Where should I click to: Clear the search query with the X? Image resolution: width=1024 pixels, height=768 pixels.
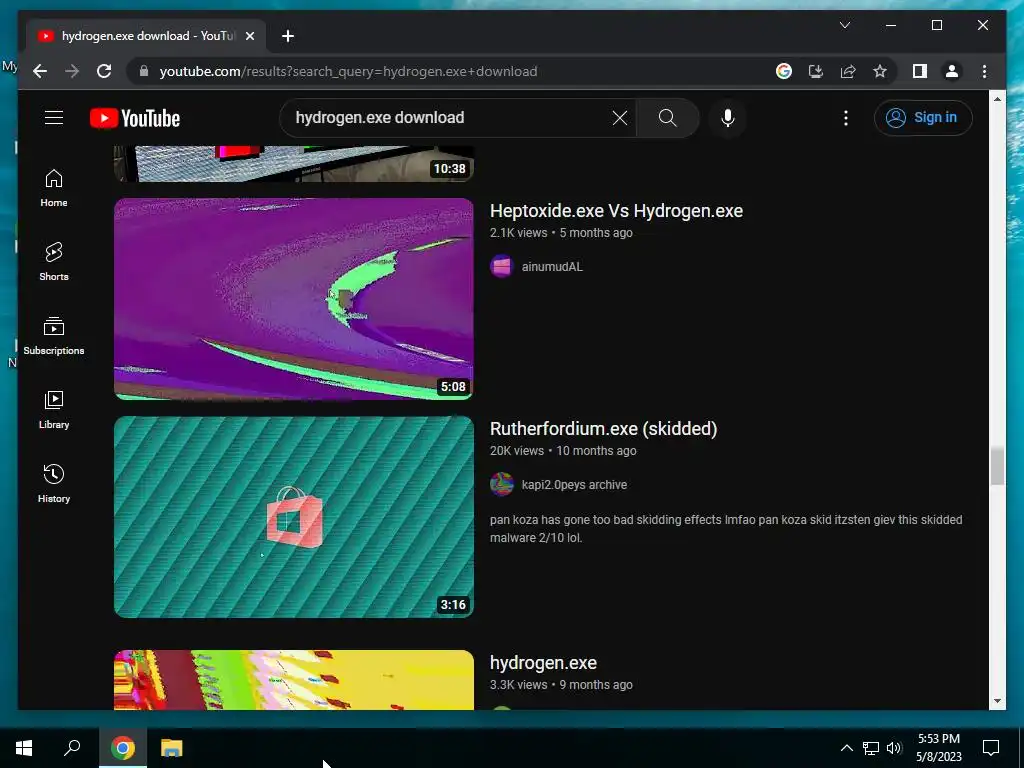point(620,118)
